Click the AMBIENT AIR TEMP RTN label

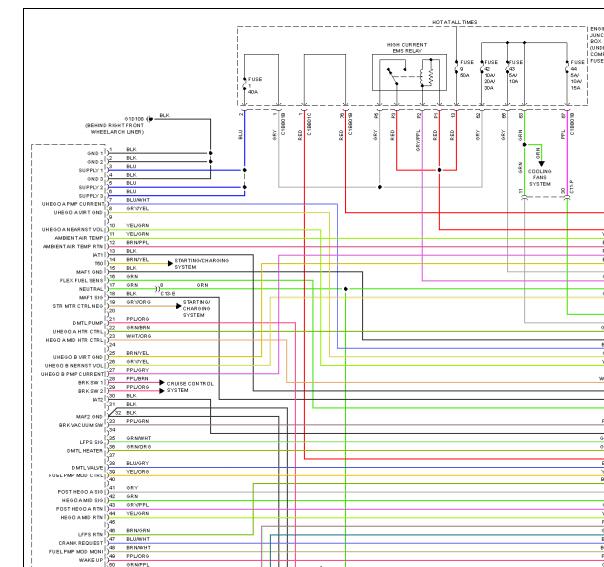[x=73, y=247]
